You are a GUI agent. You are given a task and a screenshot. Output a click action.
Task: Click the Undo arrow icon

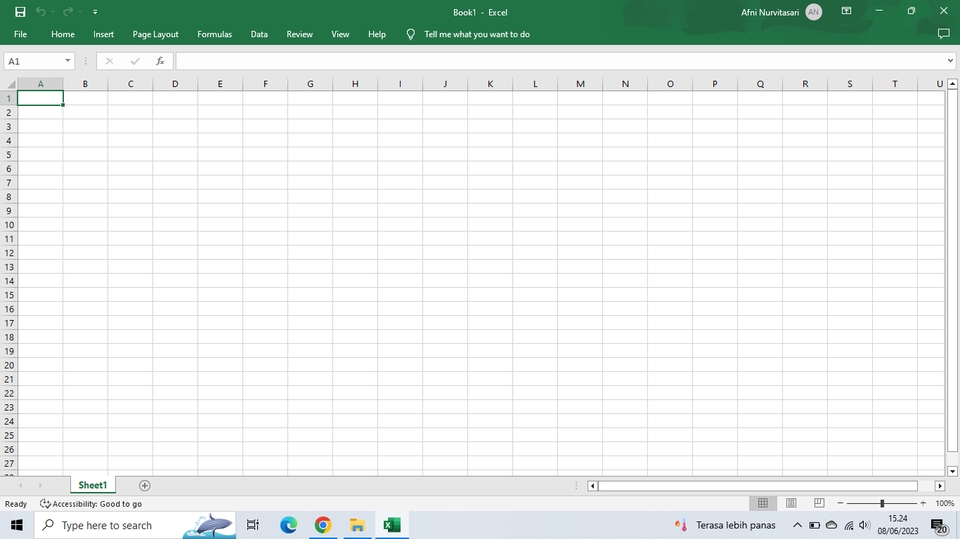pyautogui.click(x=40, y=12)
